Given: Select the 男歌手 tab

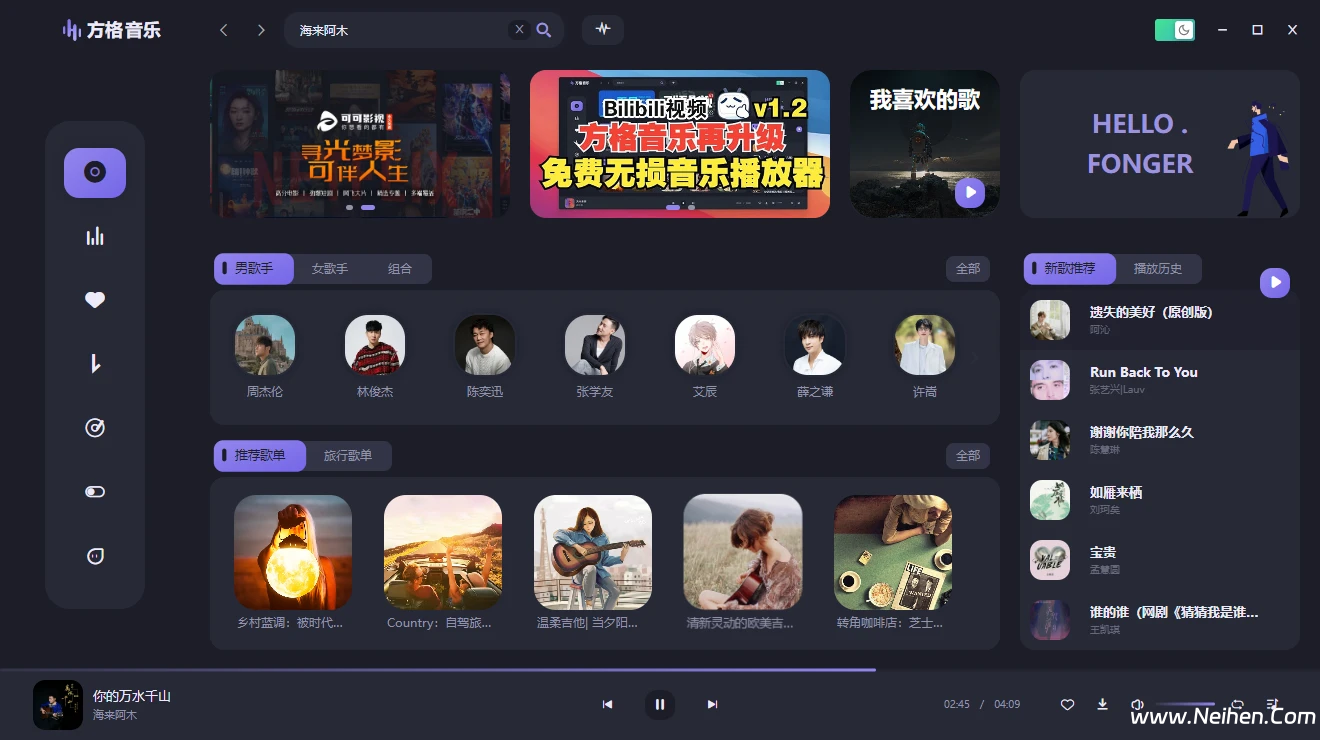Looking at the screenshot, I should [x=254, y=269].
